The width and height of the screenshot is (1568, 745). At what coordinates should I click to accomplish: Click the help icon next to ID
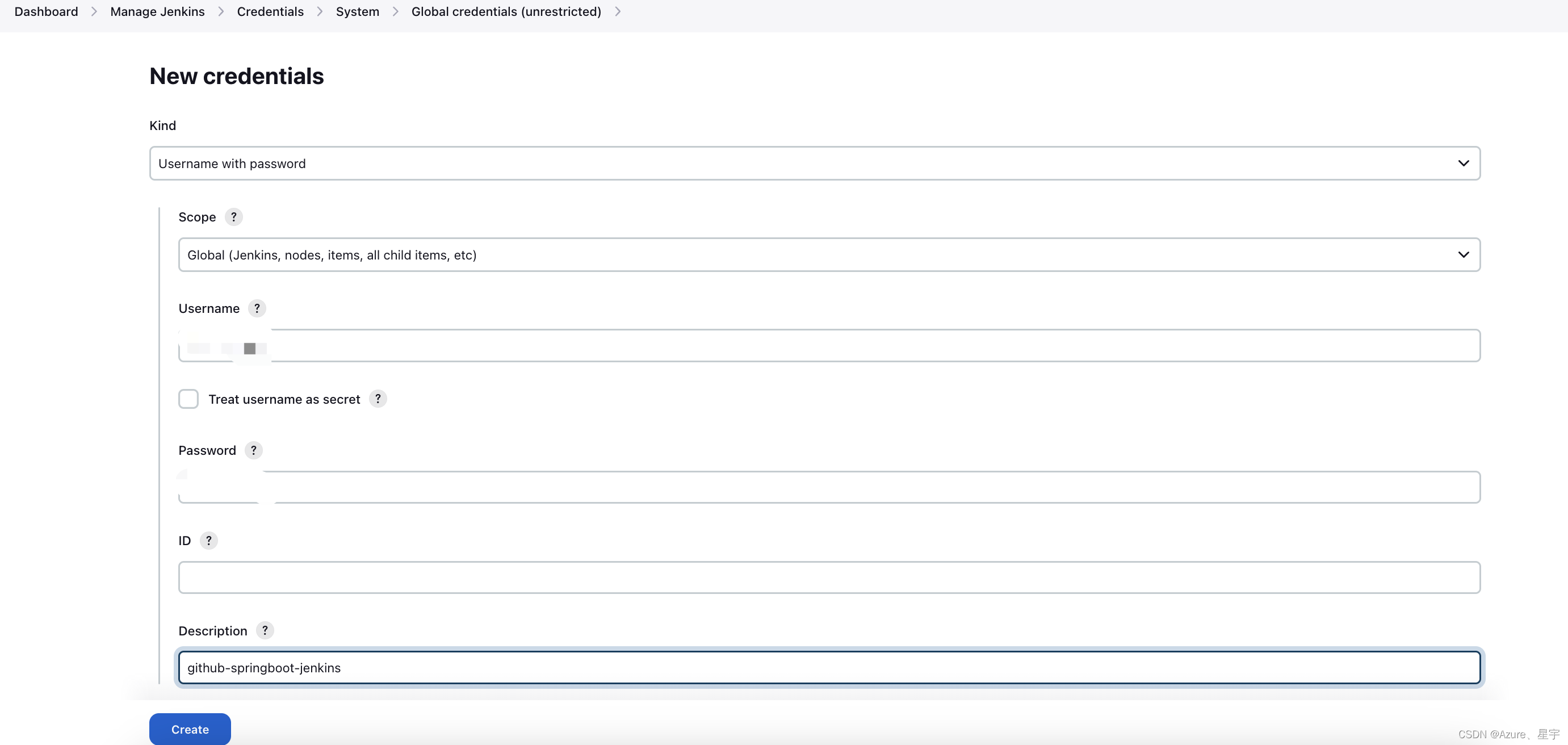209,540
